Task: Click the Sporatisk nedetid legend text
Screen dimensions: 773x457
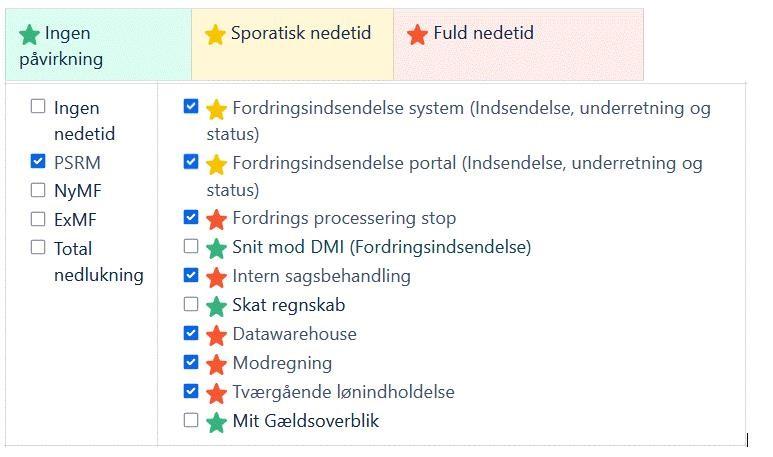Action: (x=301, y=33)
